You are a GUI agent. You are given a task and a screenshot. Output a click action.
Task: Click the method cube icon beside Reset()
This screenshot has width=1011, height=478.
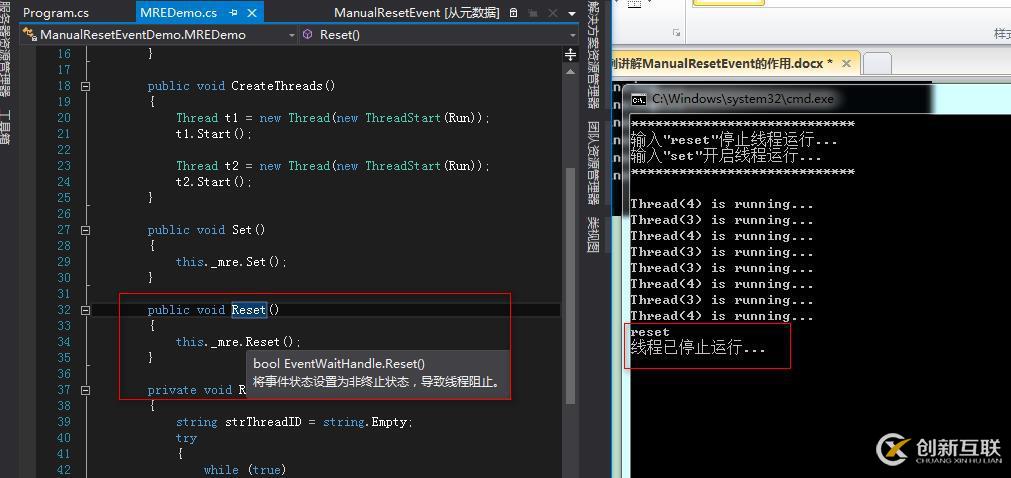coord(308,34)
